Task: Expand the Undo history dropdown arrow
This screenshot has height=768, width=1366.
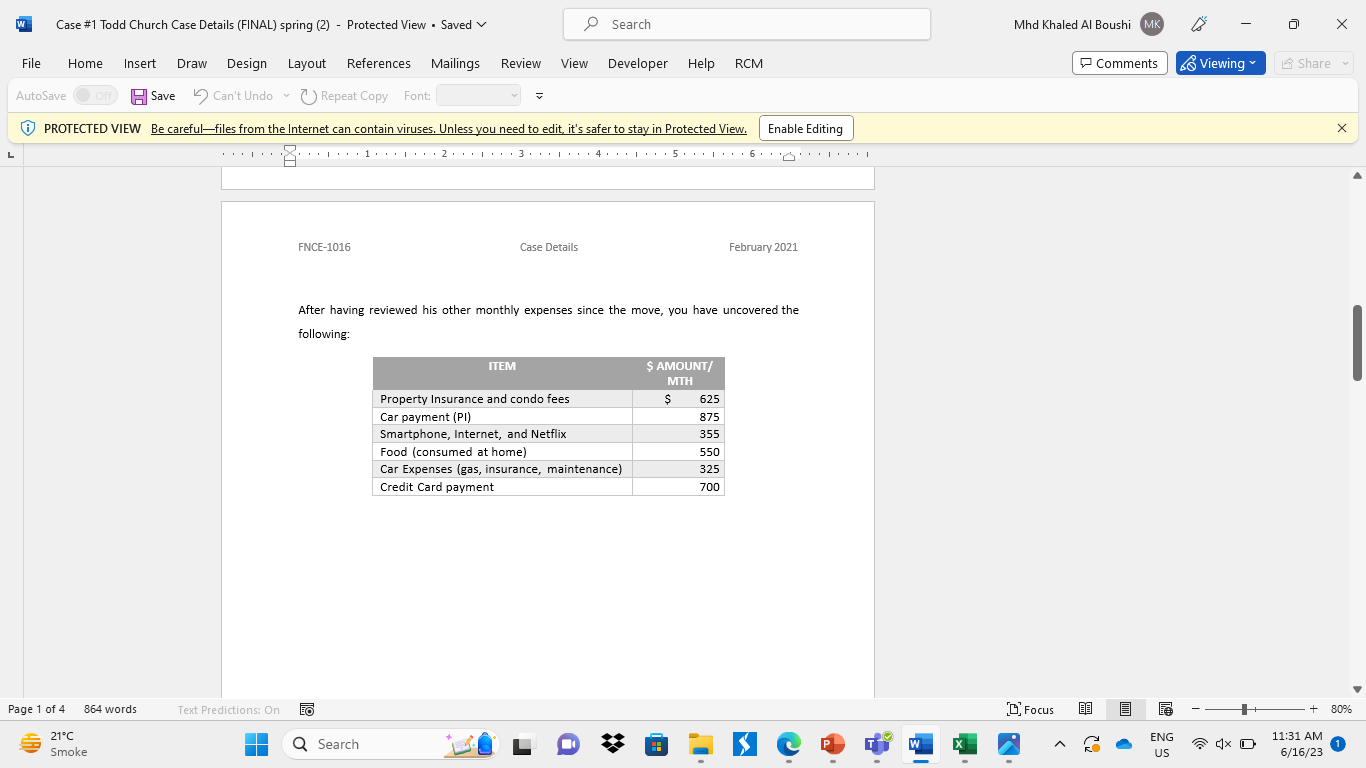Action: point(286,96)
